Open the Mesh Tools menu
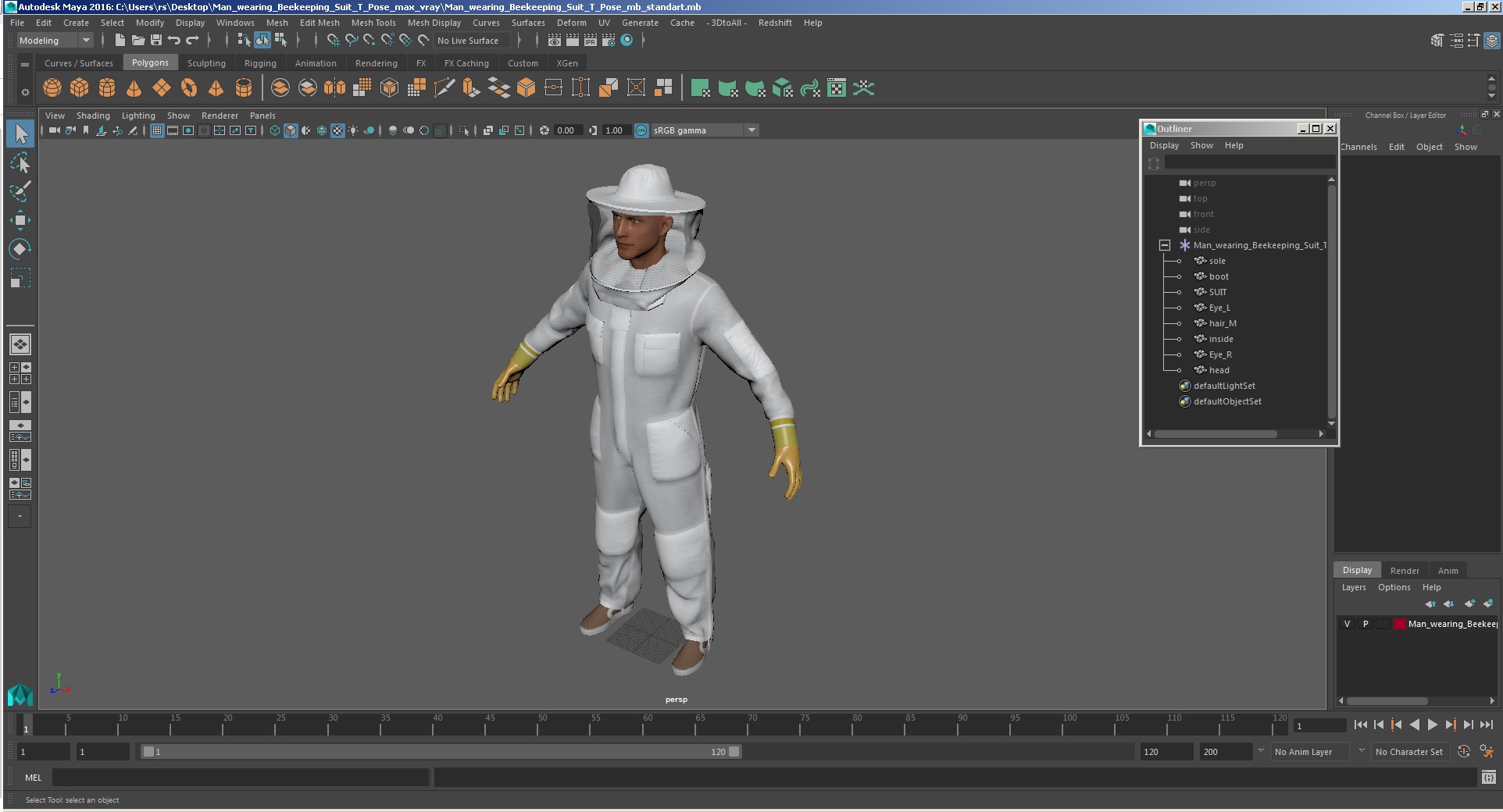The image size is (1503, 812). [x=373, y=23]
